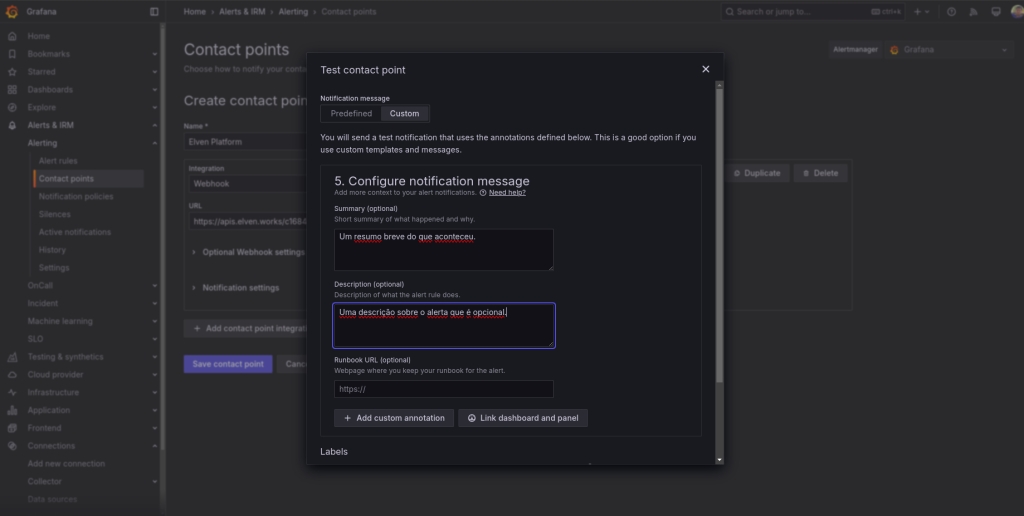Open Notification policies in the sidebar
The width and height of the screenshot is (1024, 516).
[76, 196]
